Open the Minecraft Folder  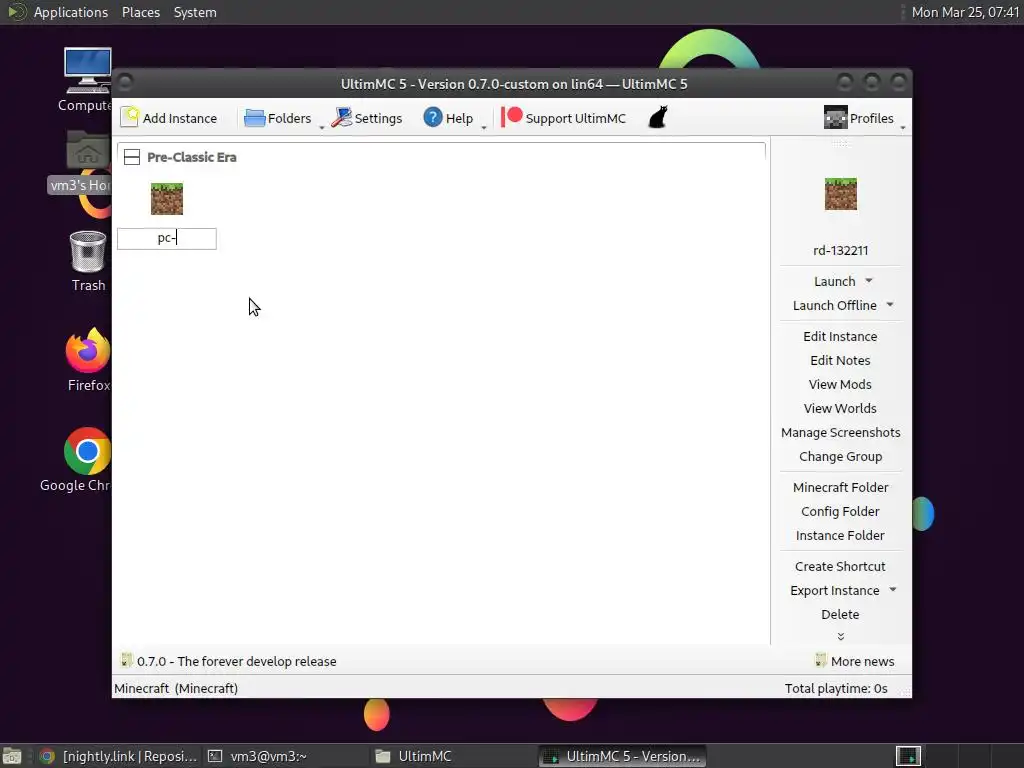point(840,488)
